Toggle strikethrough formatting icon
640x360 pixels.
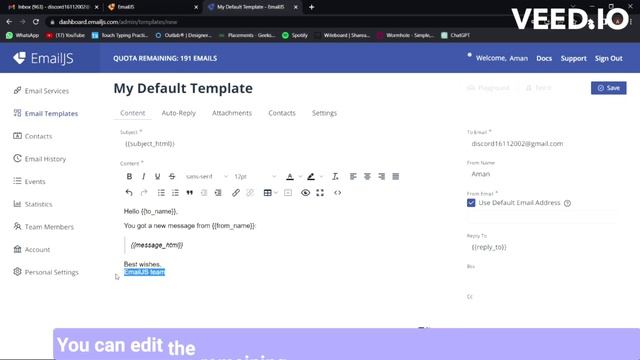[172, 176]
